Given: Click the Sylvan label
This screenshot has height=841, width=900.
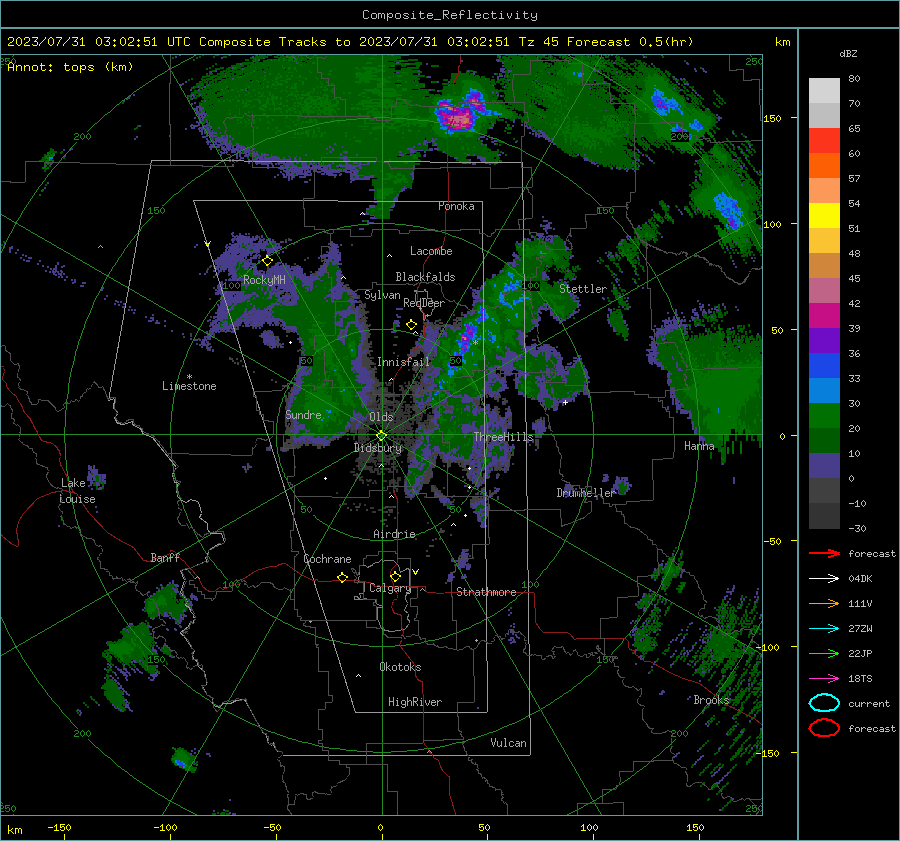Looking at the screenshot, I should click(382, 295).
